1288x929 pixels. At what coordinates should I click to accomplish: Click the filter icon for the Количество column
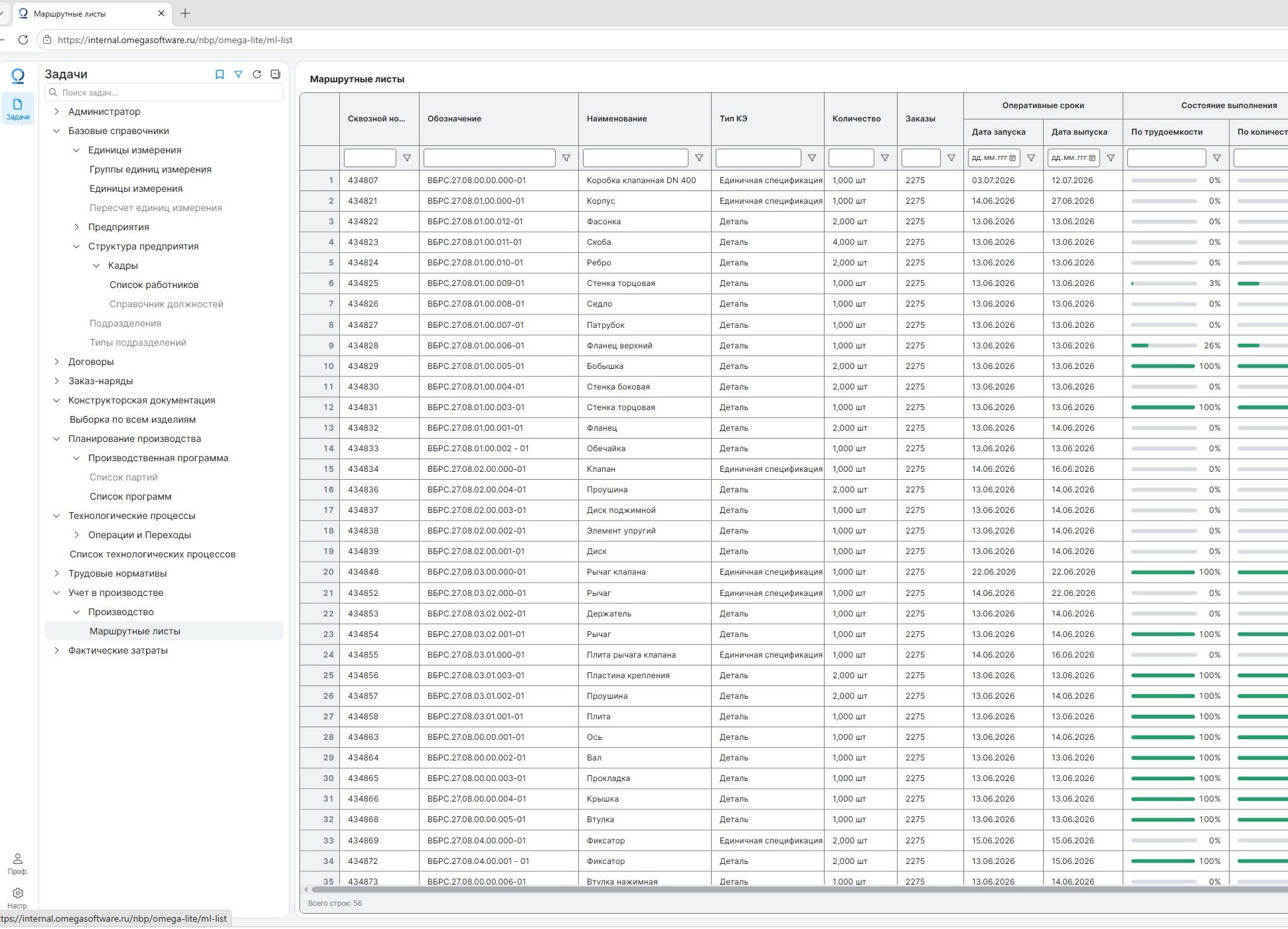coord(885,158)
